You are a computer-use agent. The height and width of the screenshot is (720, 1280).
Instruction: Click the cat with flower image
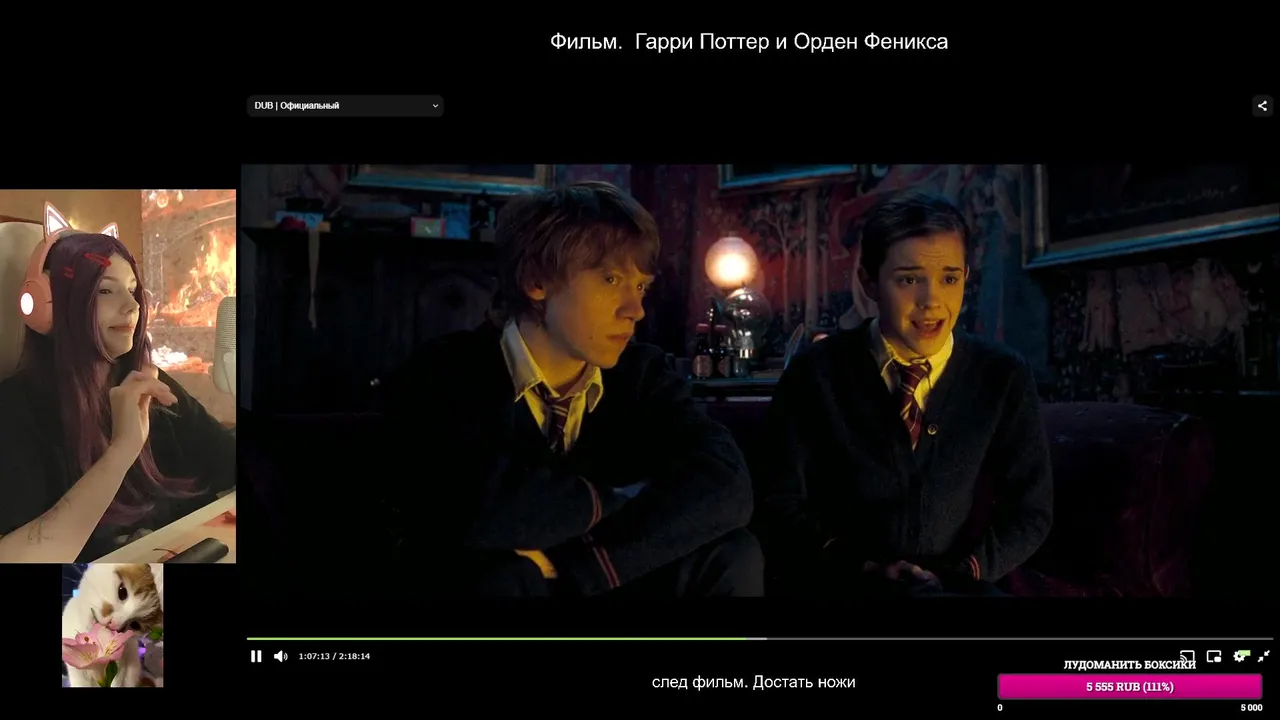point(112,625)
